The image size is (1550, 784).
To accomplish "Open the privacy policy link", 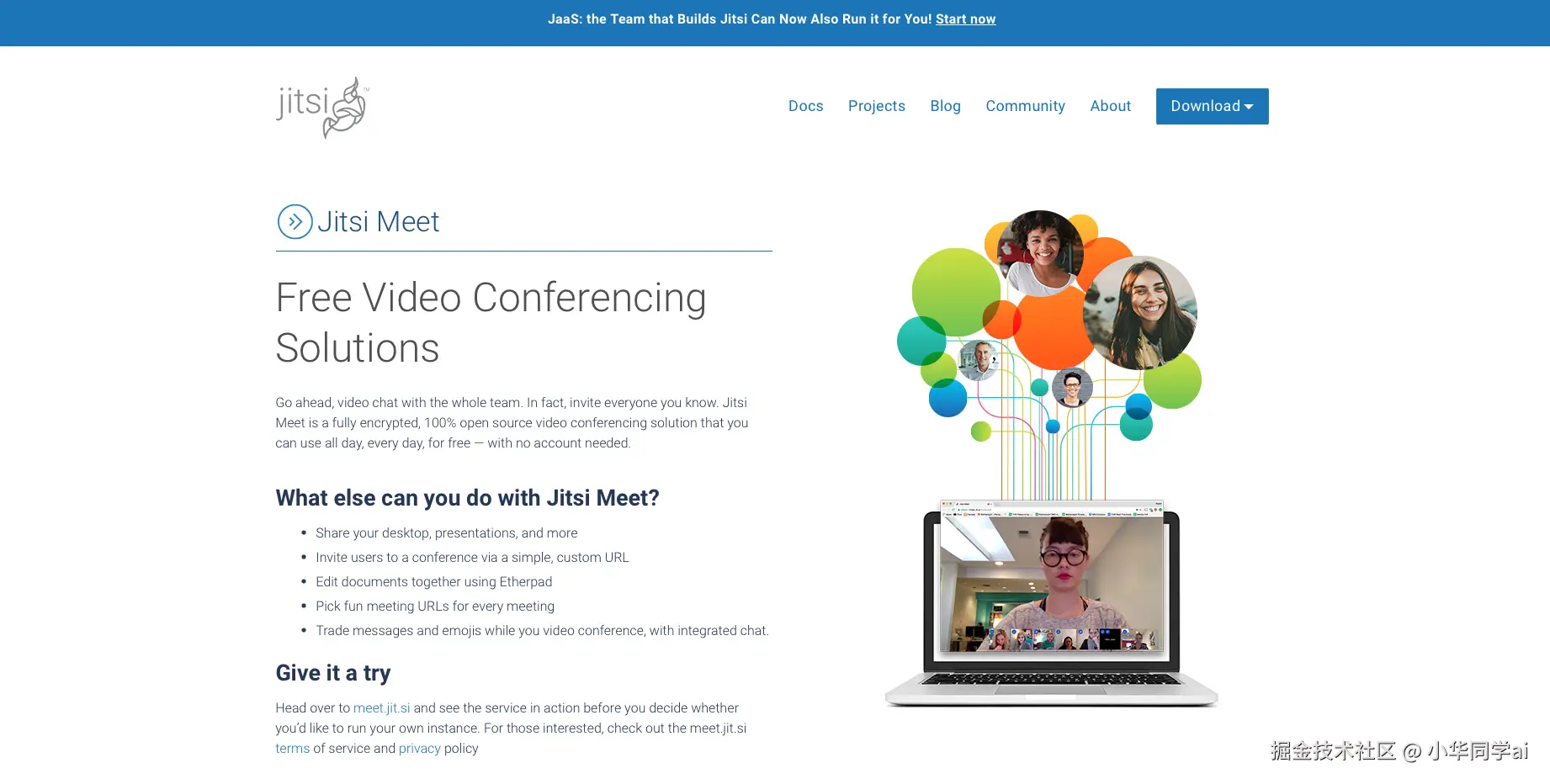I will coord(419,749).
